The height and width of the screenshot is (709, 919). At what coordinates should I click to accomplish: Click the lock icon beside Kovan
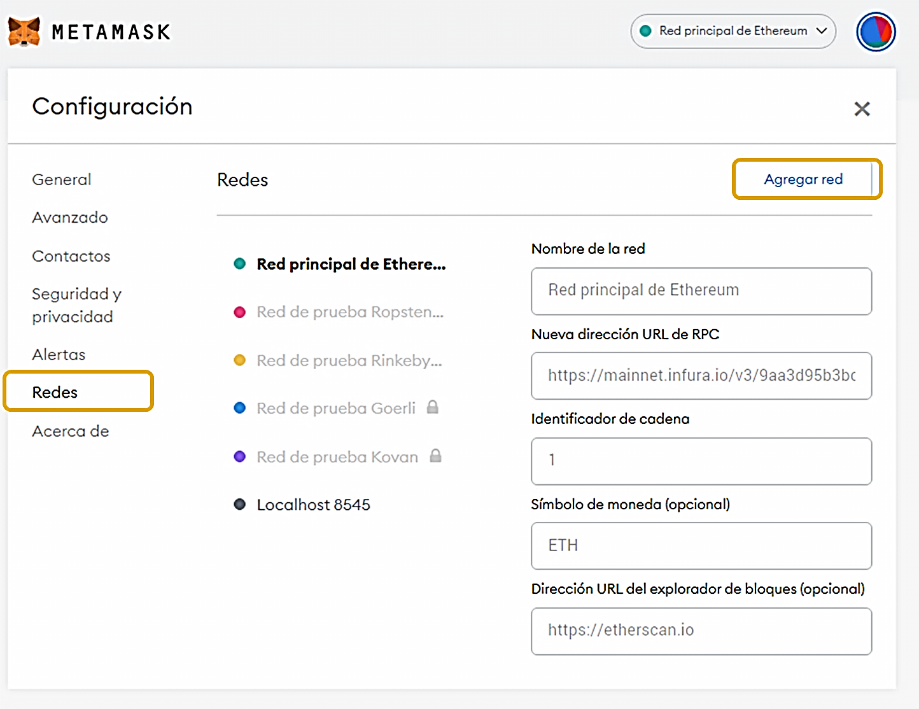click(435, 455)
